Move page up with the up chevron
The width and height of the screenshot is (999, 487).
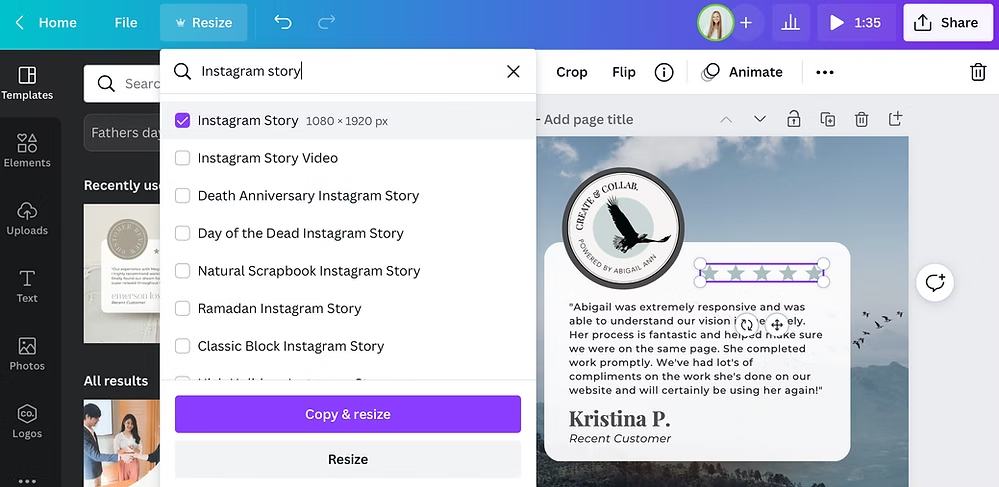(726, 119)
